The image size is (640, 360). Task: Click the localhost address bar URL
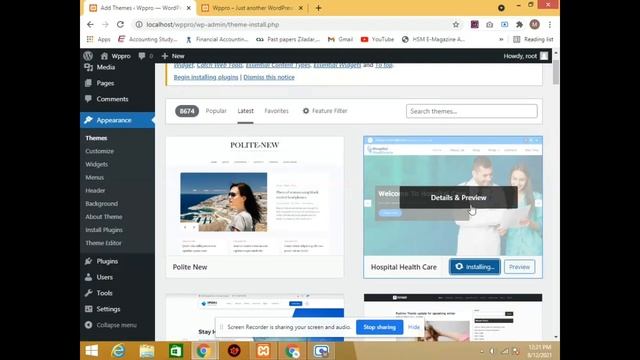pyautogui.click(x=213, y=24)
